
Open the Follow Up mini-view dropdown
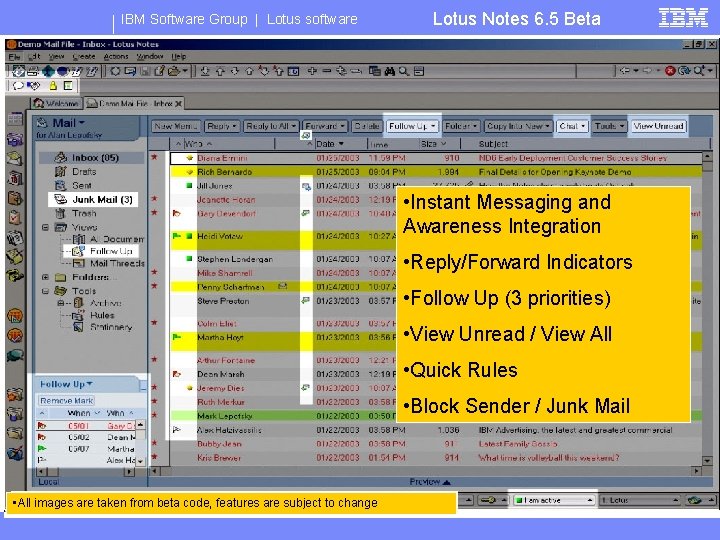pos(66,384)
